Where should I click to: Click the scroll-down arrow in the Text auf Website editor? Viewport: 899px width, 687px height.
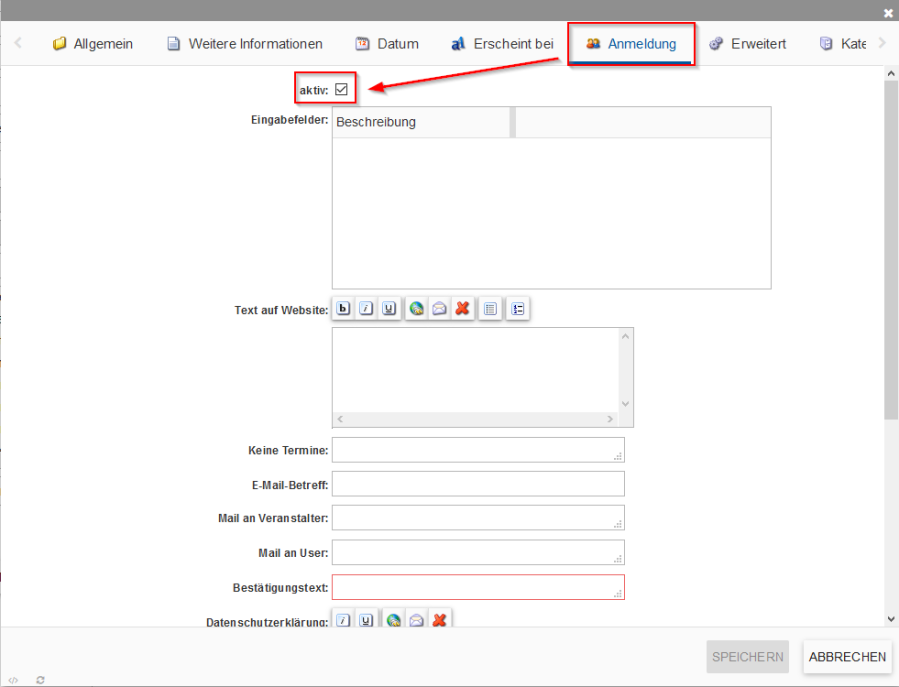point(626,404)
